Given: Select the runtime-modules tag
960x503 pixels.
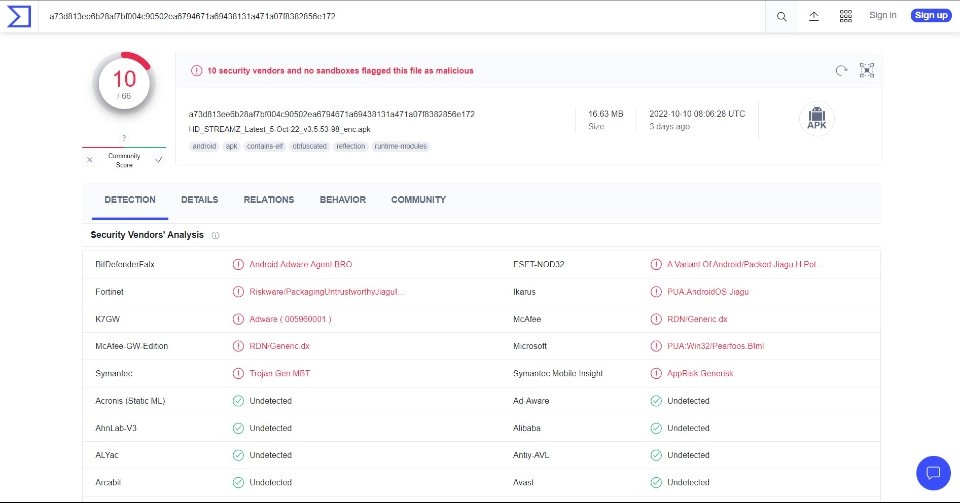Looking at the screenshot, I should pos(400,146).
